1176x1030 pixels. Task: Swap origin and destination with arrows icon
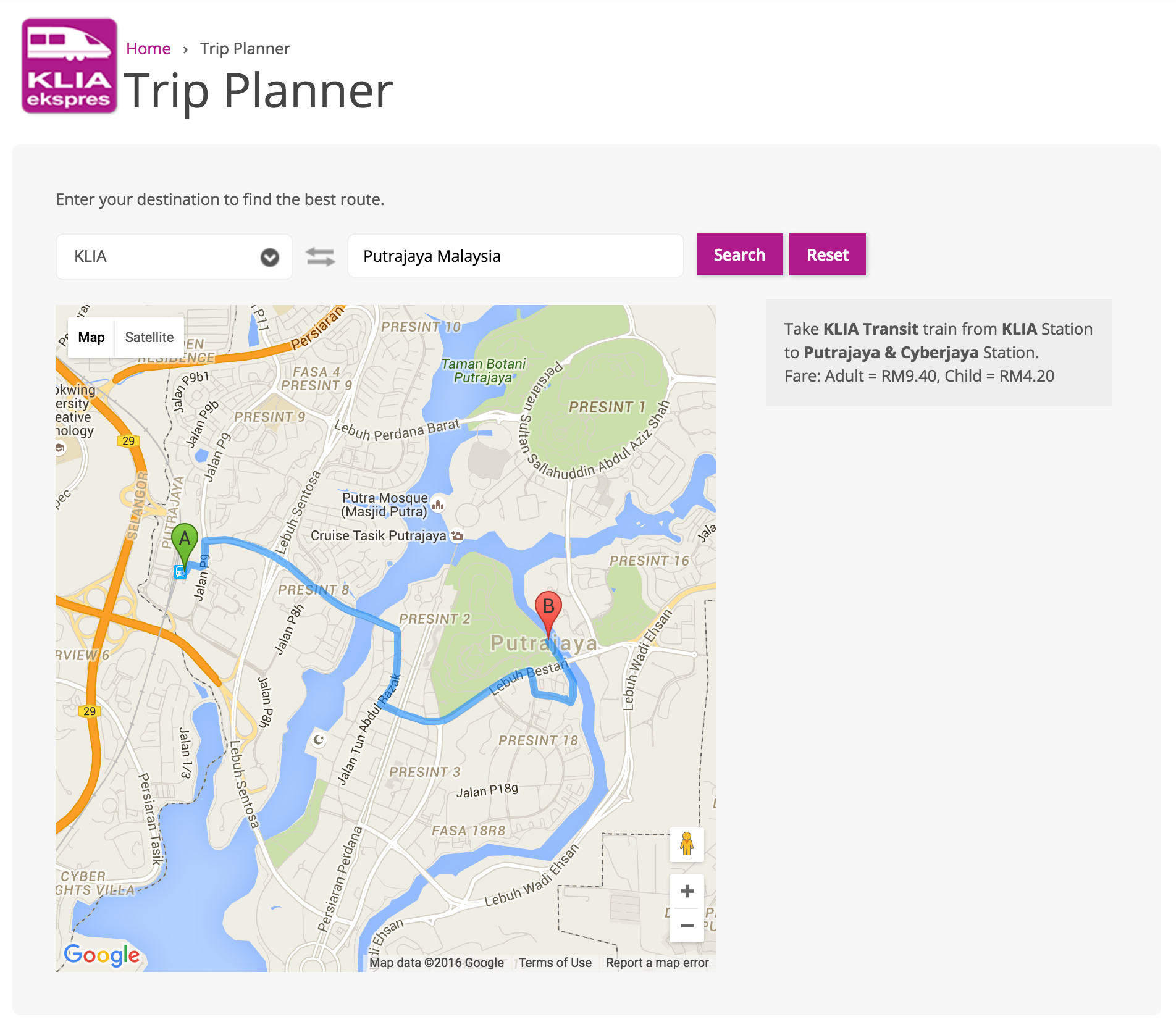[321, 256]
